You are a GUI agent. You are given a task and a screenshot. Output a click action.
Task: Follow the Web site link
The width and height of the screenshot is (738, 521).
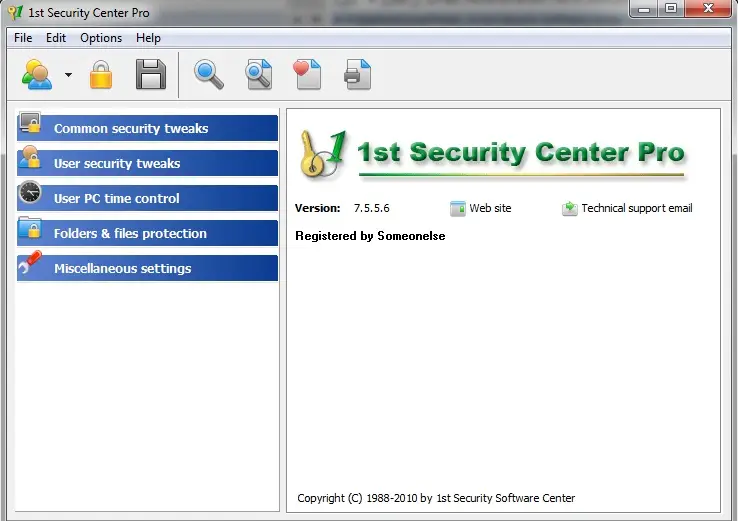pyautogui.click(x=490, y=208)
